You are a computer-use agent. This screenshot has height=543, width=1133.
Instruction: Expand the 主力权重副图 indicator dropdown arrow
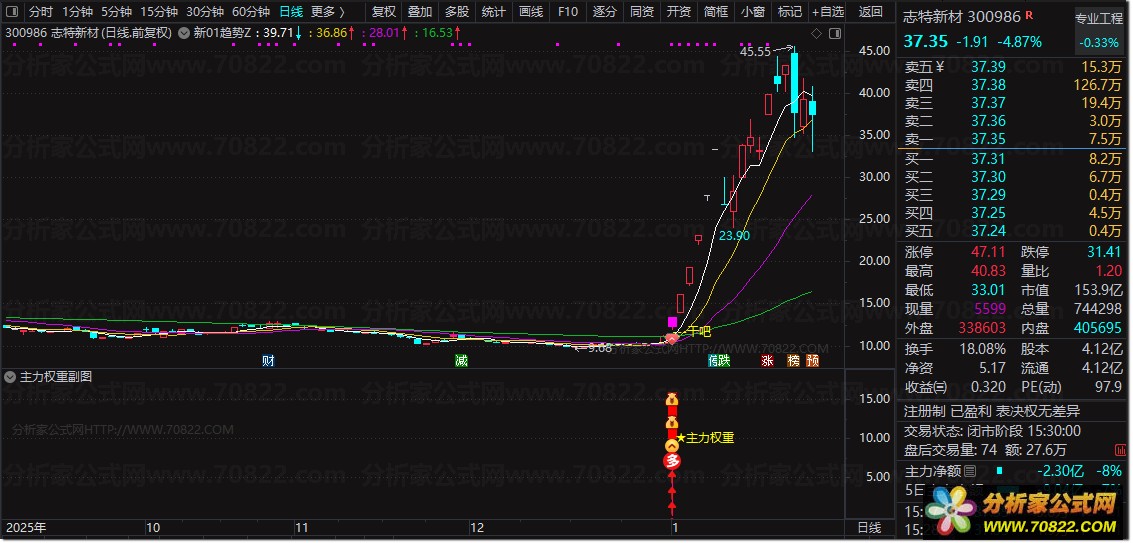click(x=10, y=377)
